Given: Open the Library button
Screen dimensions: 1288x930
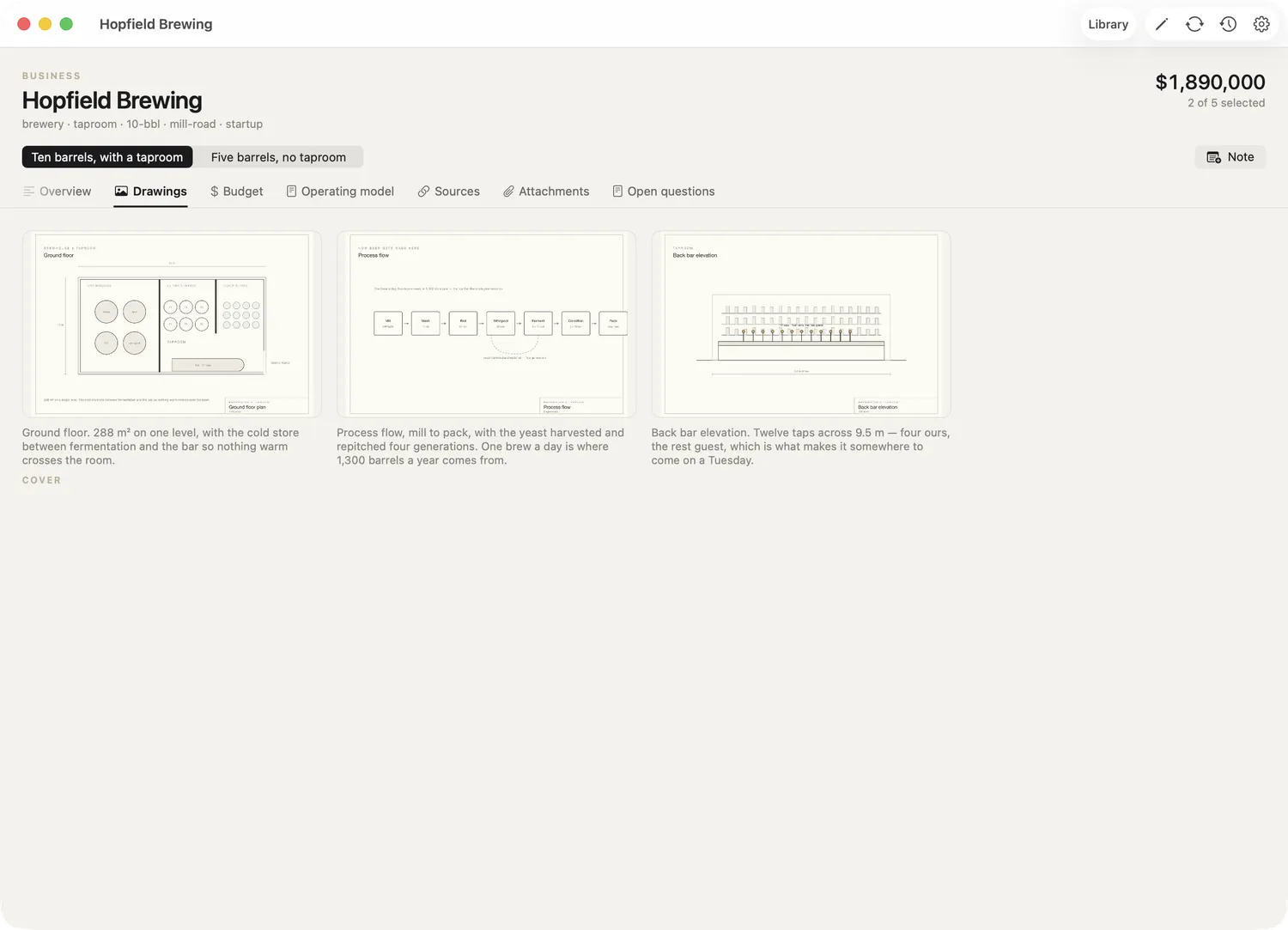Looking at the screenshot, I should (x=1108, y=24).
